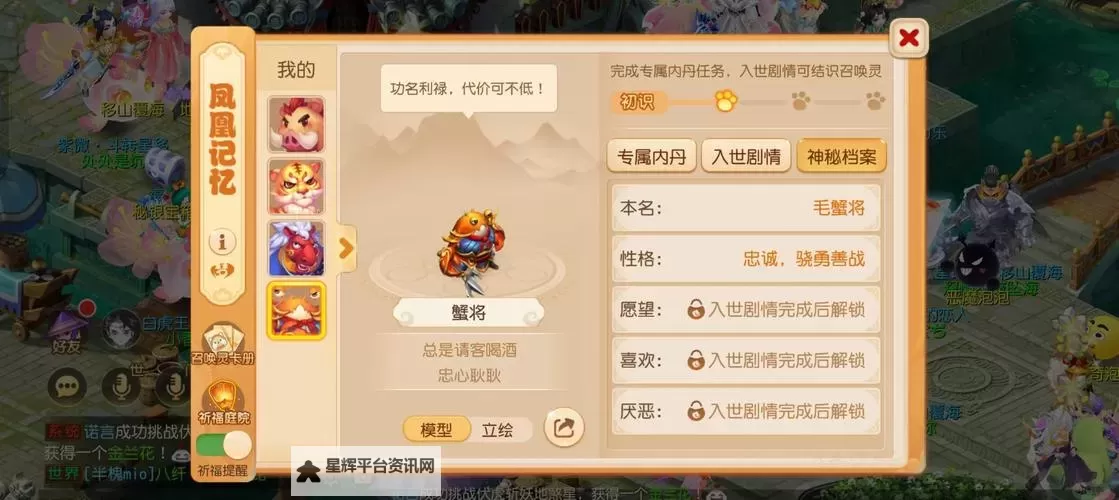The width and height of the screenshot is (1119, 500).
Task: Click the locked 愿望 entry
Action: tap(746, 310)
